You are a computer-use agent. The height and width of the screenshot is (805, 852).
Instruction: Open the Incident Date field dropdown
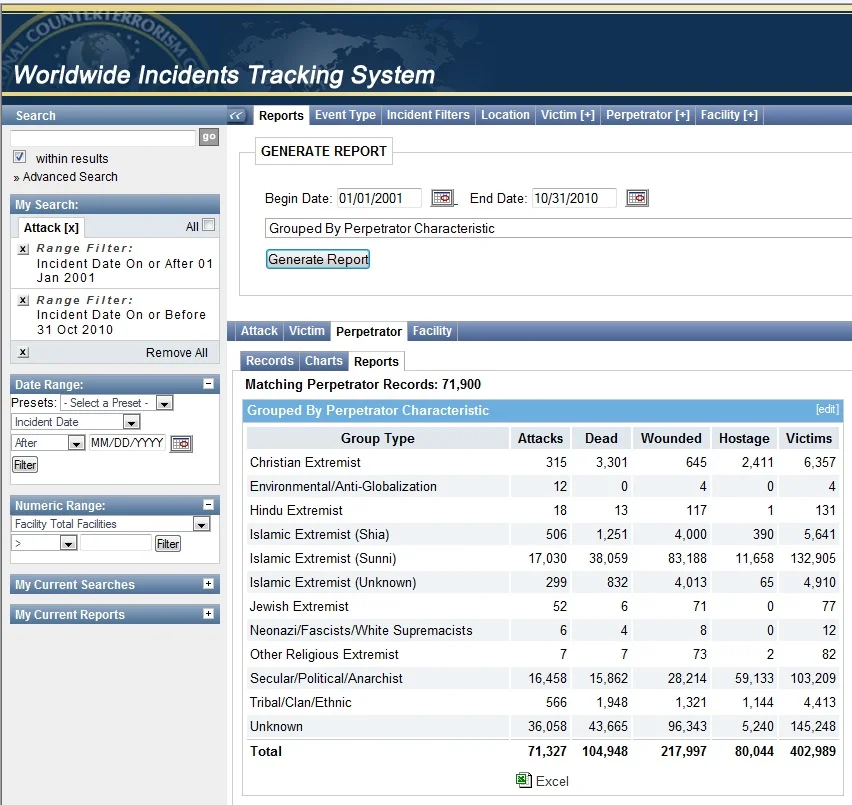click(131, 423)
